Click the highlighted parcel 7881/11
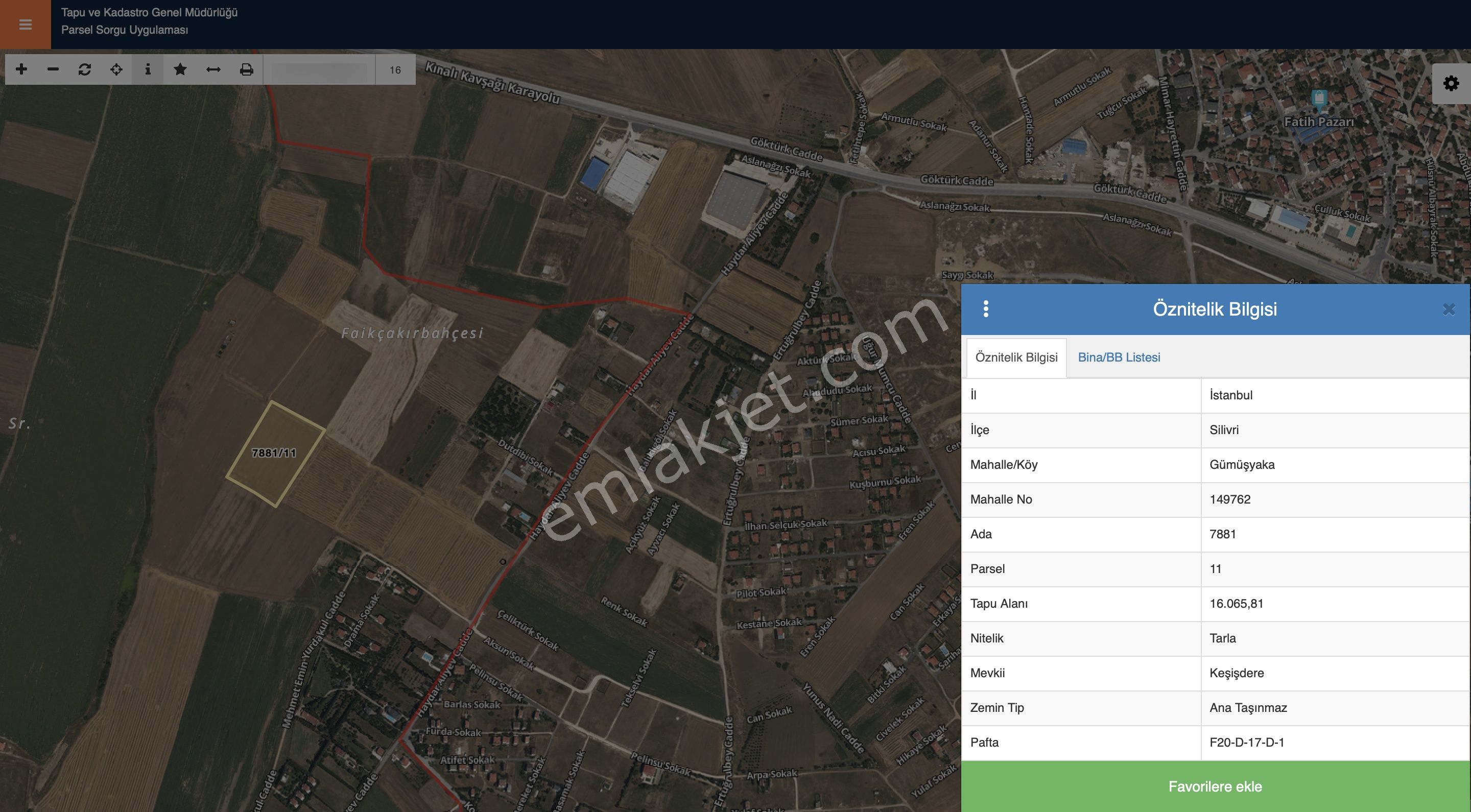The height and width of the screenshot is (812, 1471). pos(275,453)
